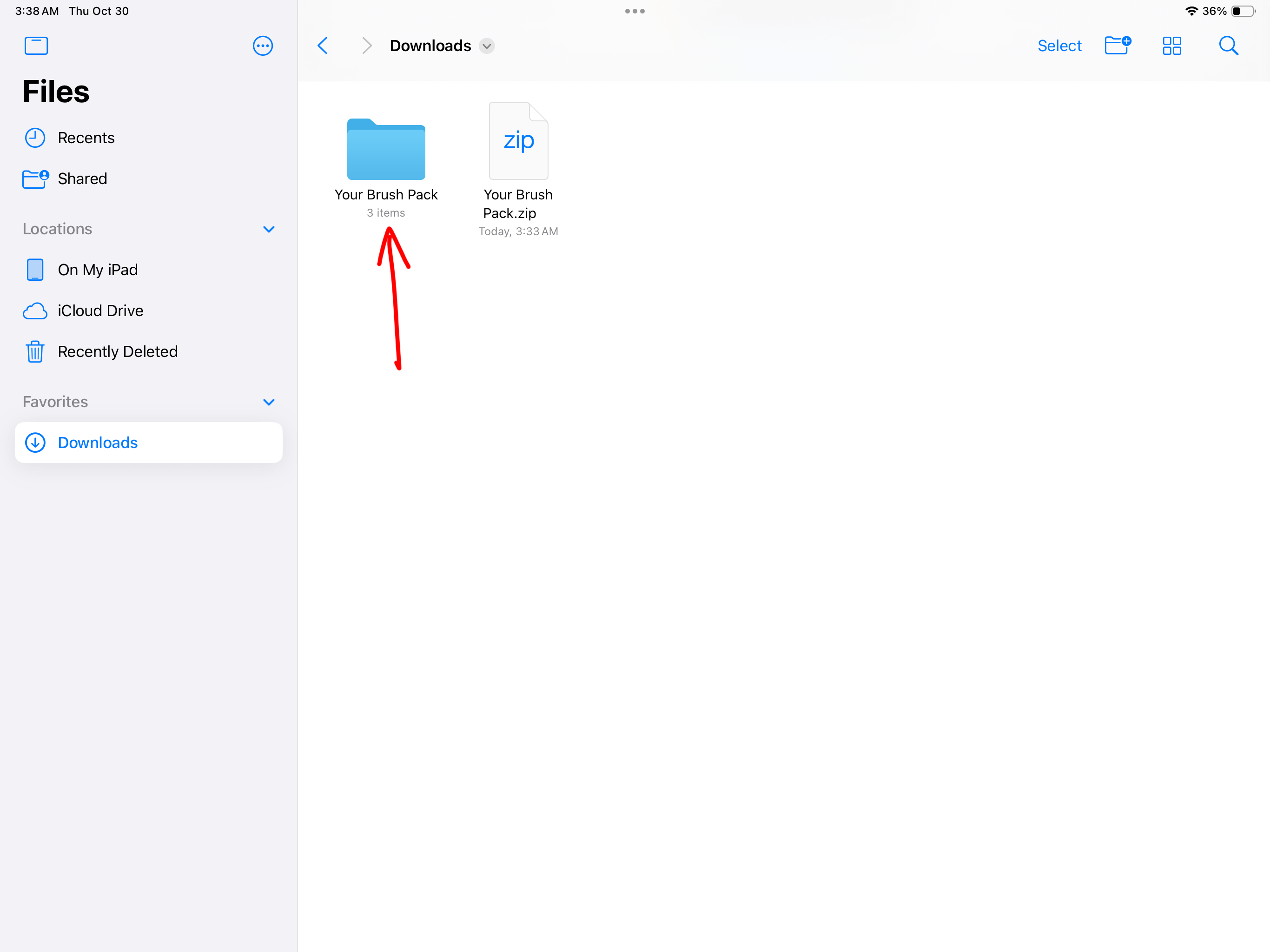Open the On My iPad location
The width and height of the screenshot is (1270, 952).
pyautogui.click(x=98, y=270)
